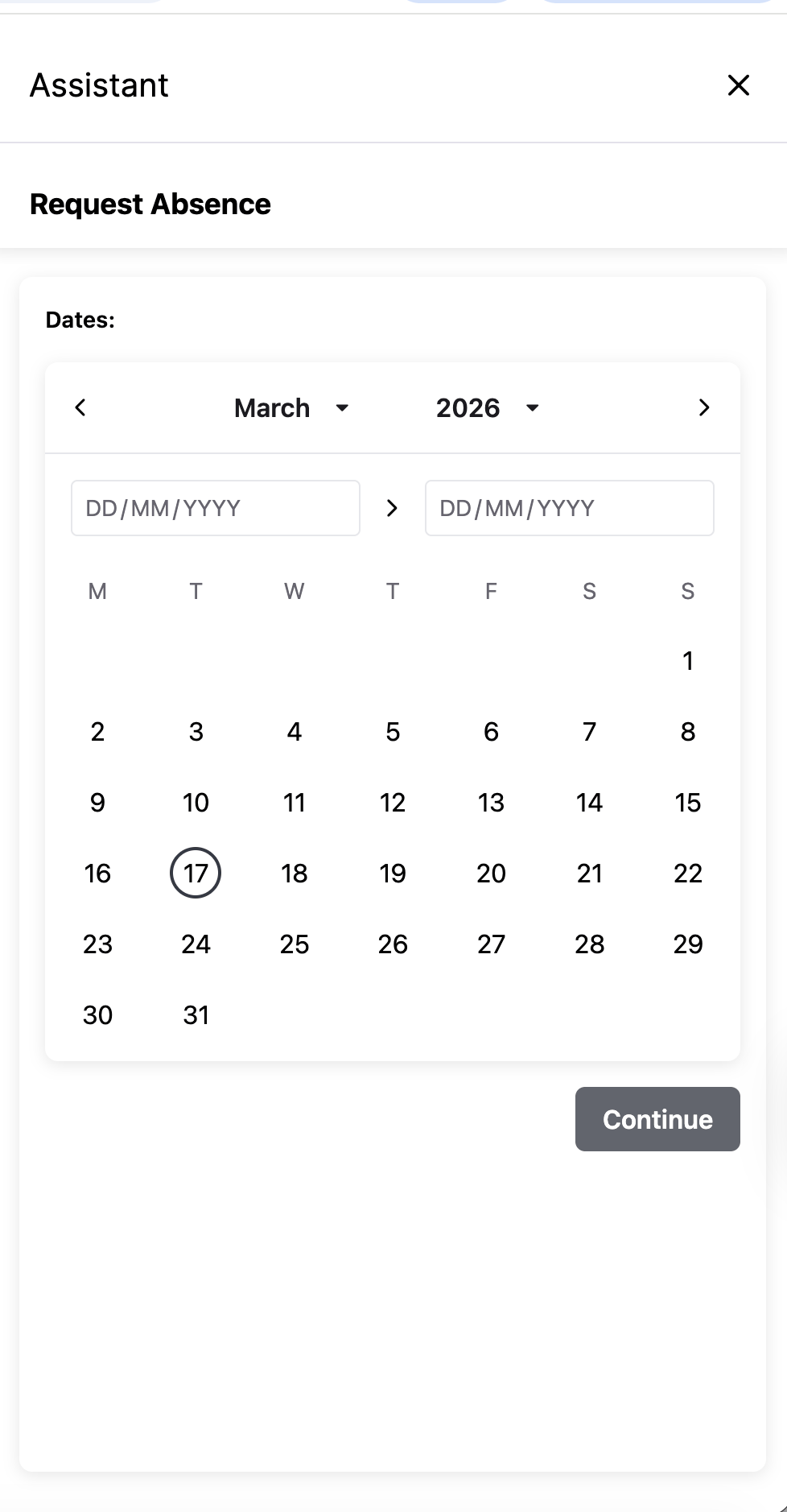The width and height of the screenshot is (787, 1512).
Task: Go to previous month with left chevron
Action: (x=80, y=407)
